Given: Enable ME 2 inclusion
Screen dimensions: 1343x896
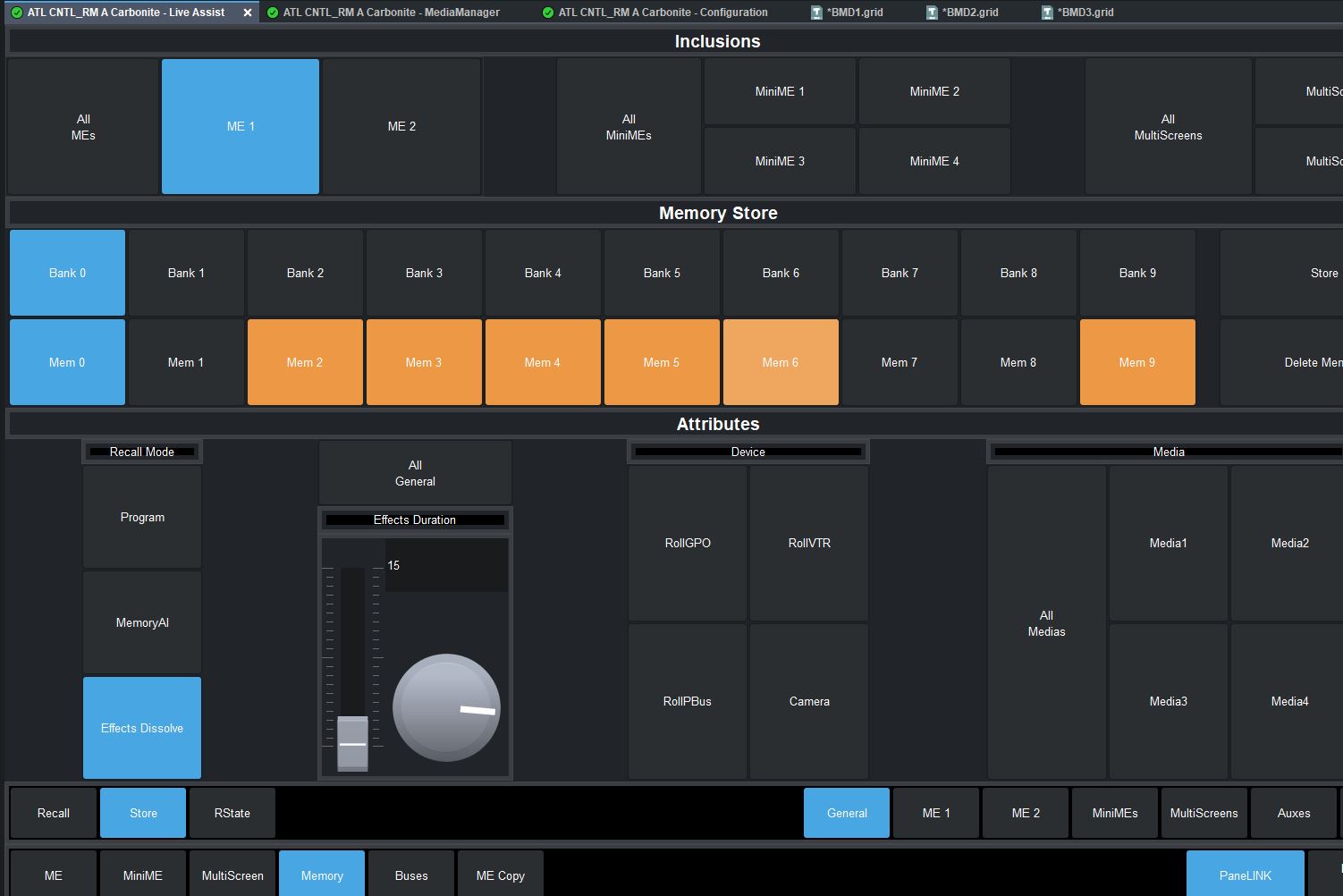Looking at the screenshot, I should pyautogui.click(x=401, y=127).
